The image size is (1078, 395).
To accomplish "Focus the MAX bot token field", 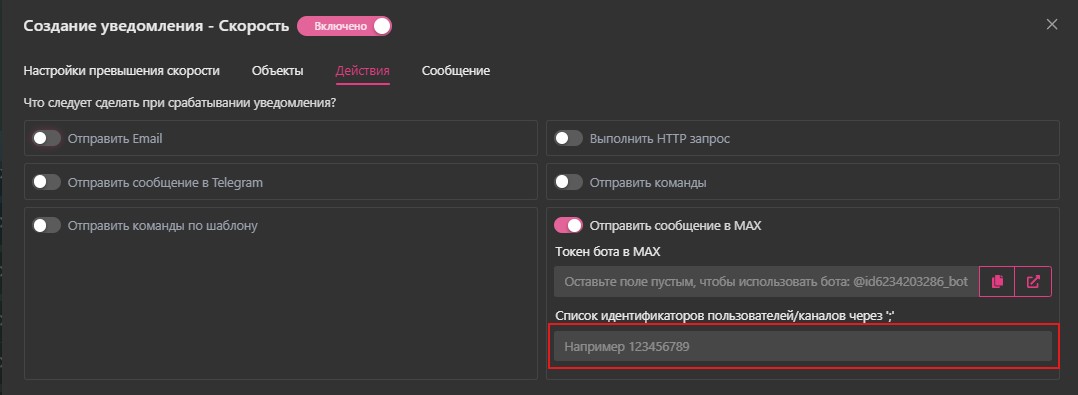I will tap(766, 282).
